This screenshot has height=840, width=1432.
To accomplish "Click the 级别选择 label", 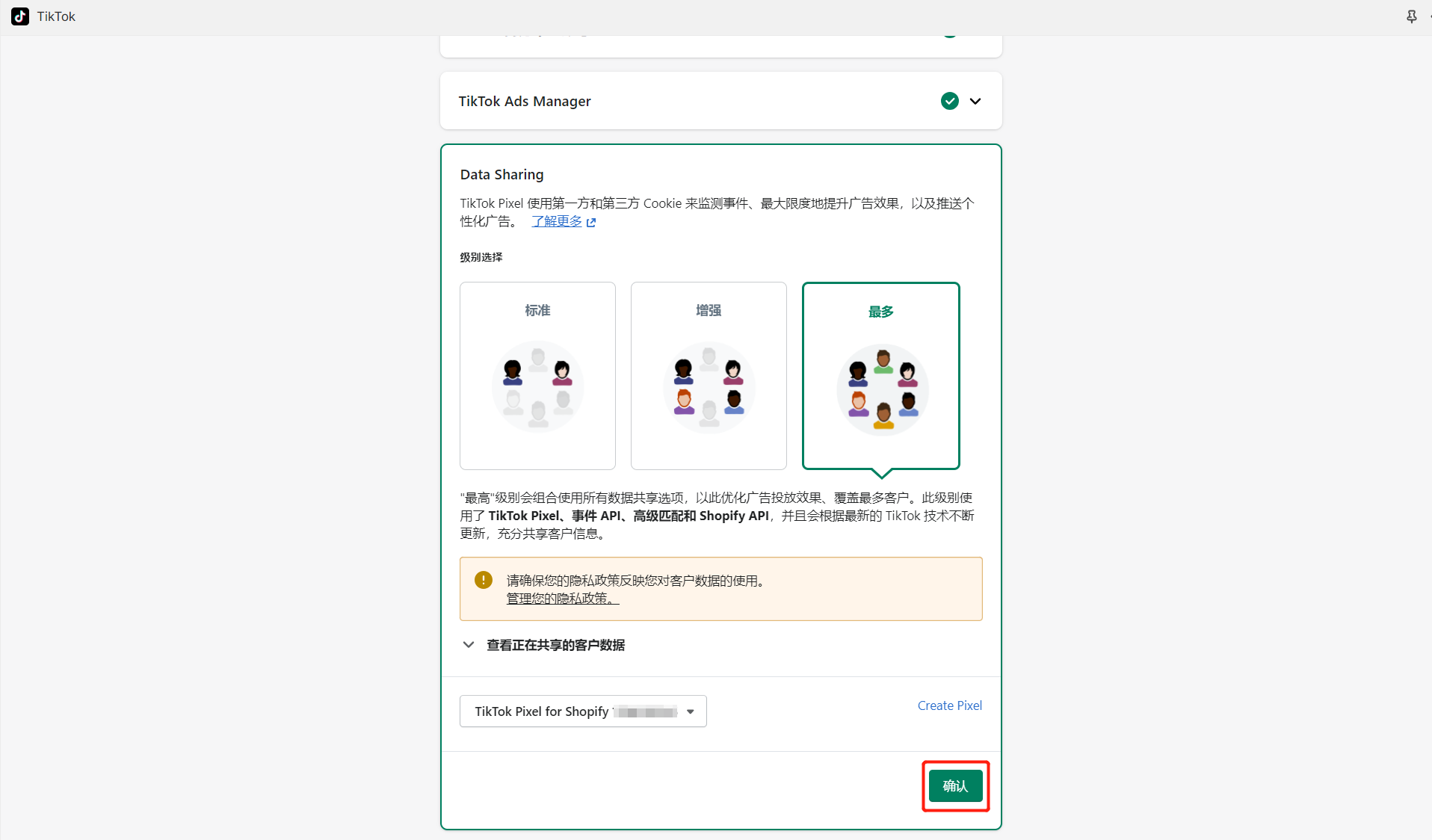I will pos(481,257).
